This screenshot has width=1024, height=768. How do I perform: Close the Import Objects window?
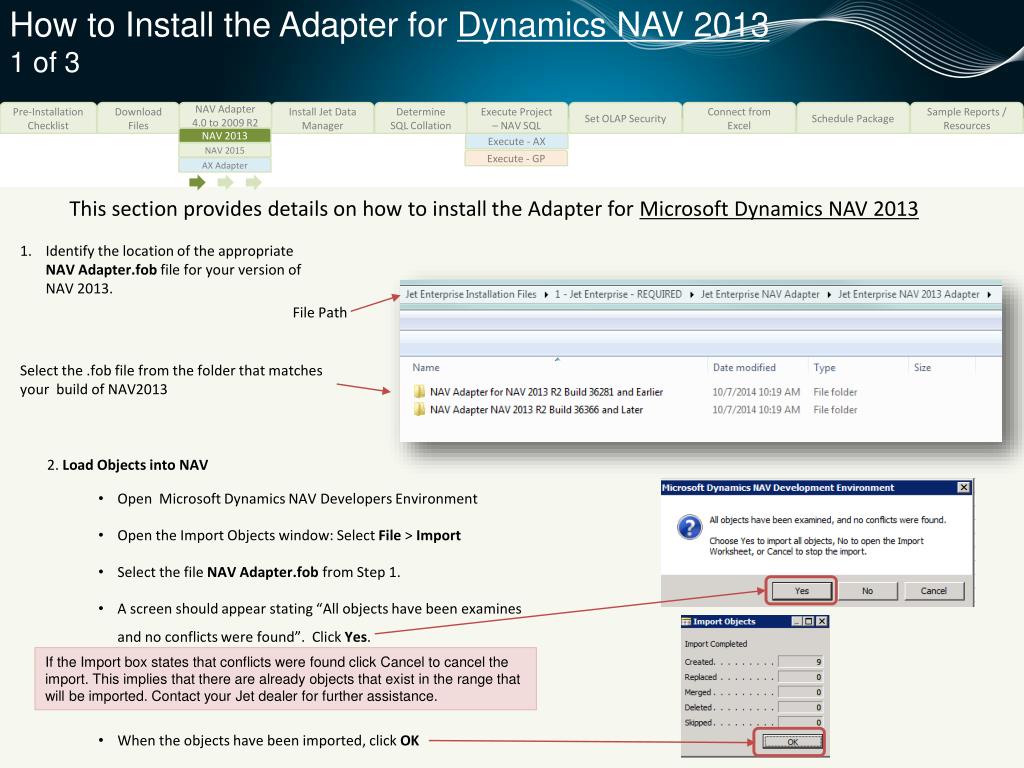(x=822, y=622)
